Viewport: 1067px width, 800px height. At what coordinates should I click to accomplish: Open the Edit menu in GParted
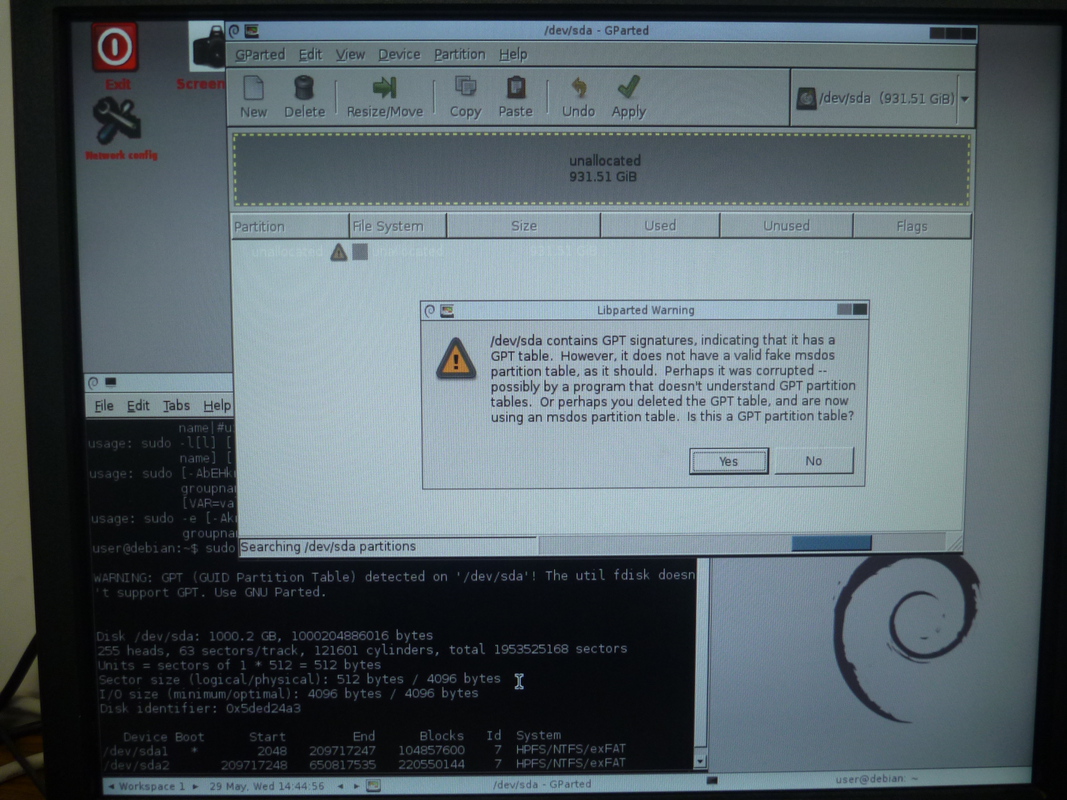(310, 54)
